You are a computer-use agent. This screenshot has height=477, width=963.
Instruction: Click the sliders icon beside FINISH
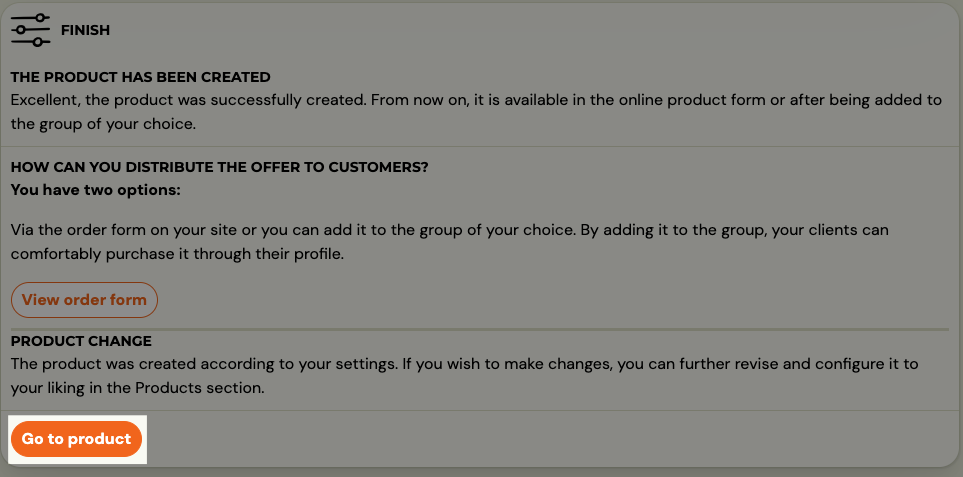30,29
